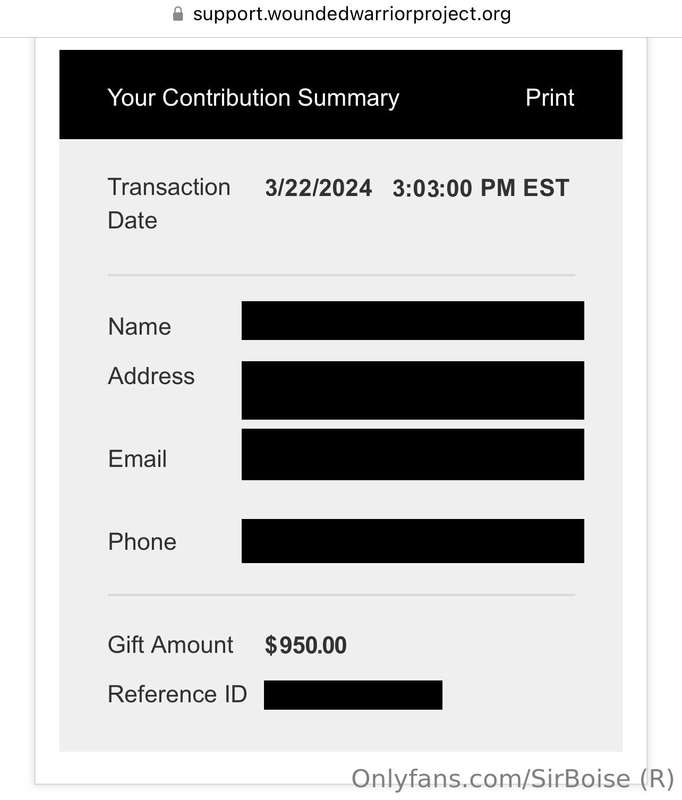Click the Gift Amount label
The image size is (682, 800).
170,644
